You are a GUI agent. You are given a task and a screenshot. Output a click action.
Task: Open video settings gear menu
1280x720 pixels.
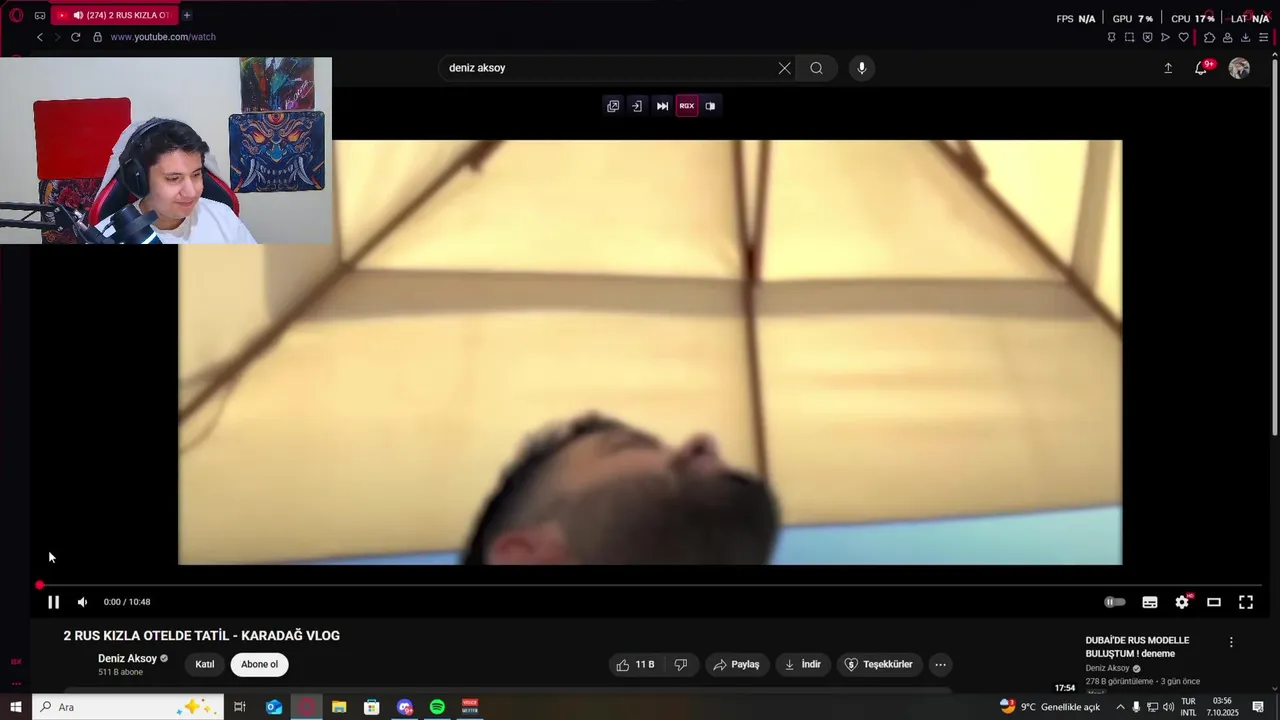(1182, 602)
